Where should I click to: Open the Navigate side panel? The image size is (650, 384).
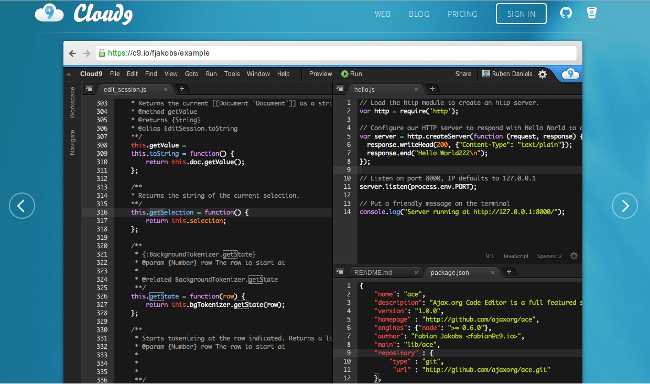click(x=73, y=143)
